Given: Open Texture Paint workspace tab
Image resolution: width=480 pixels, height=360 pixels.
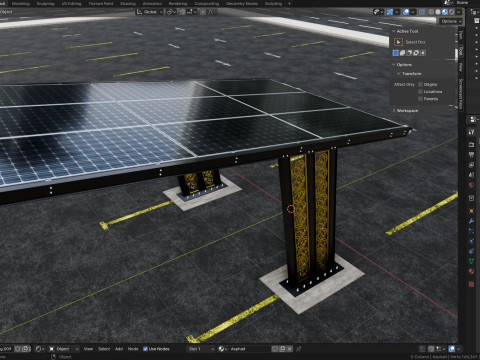Looking at the screenshot, I should pos(101,4).
